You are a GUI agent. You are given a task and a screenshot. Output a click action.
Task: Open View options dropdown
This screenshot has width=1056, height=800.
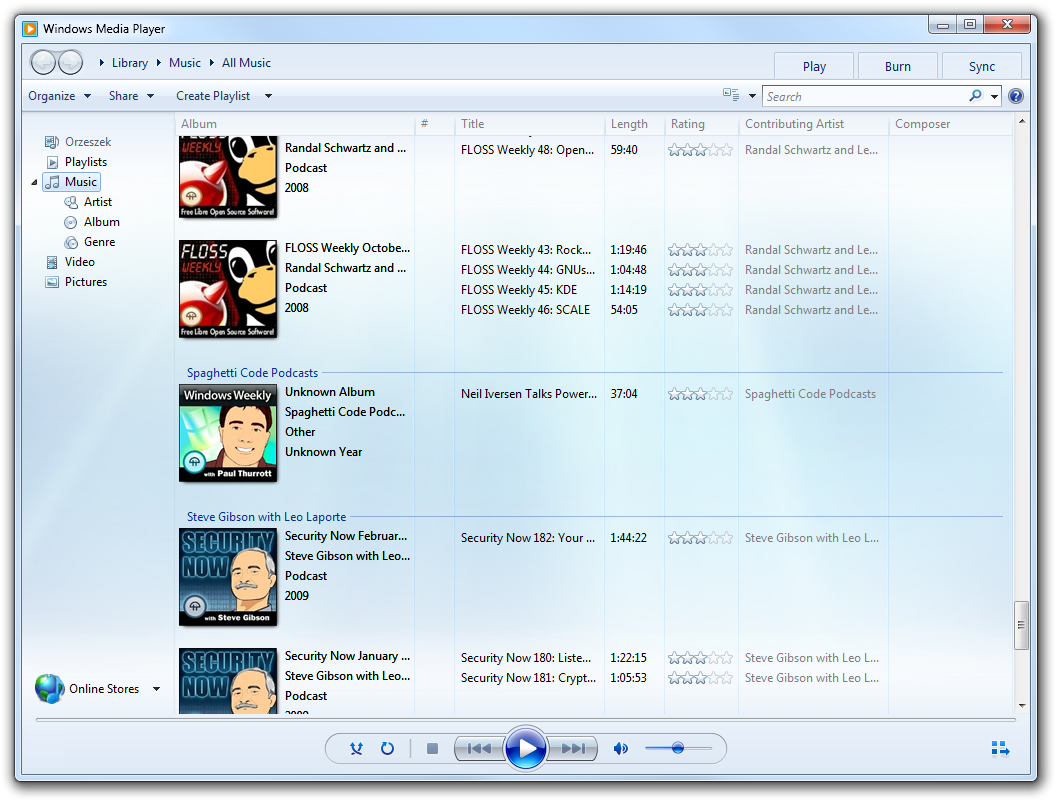click(752, 96)
